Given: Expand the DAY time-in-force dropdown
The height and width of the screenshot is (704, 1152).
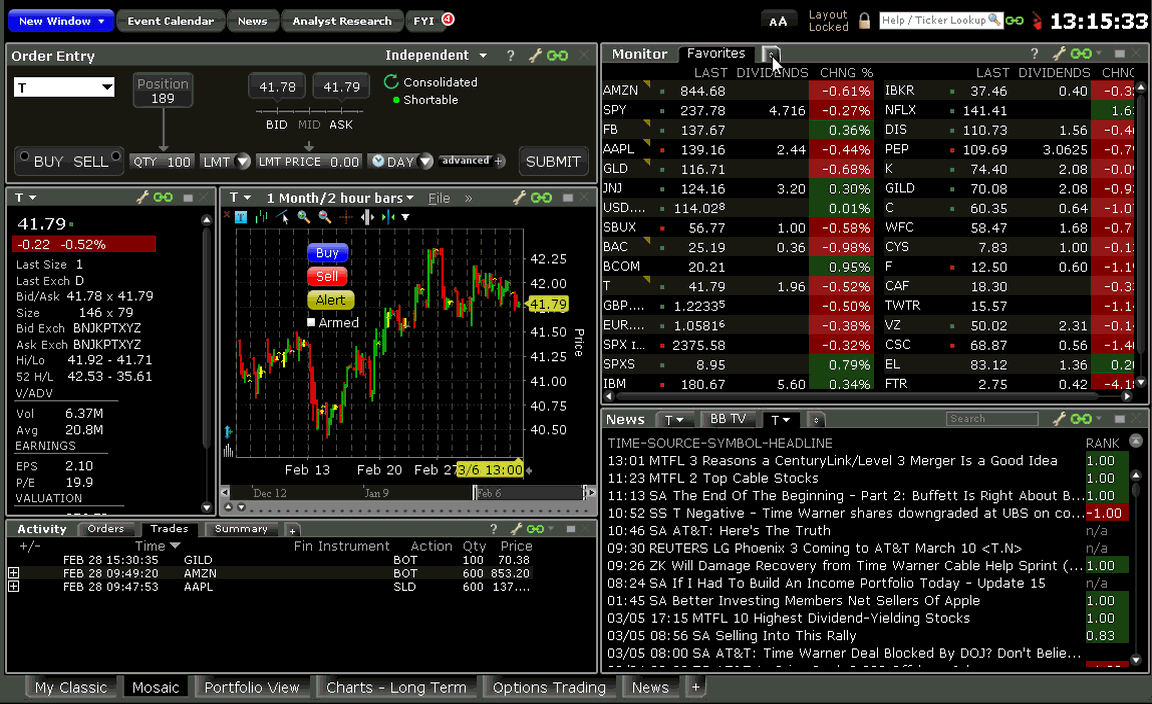Looking at the screenshot, I should point(426,162).
